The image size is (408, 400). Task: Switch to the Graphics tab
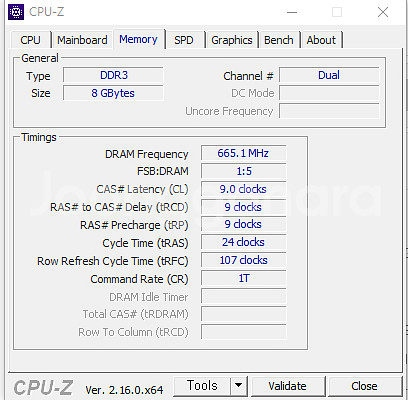click(232, 40)
